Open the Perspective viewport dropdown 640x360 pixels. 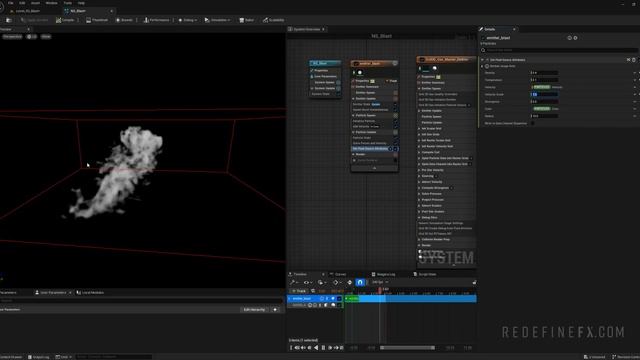pyautogui.click(x=12, y=37)
